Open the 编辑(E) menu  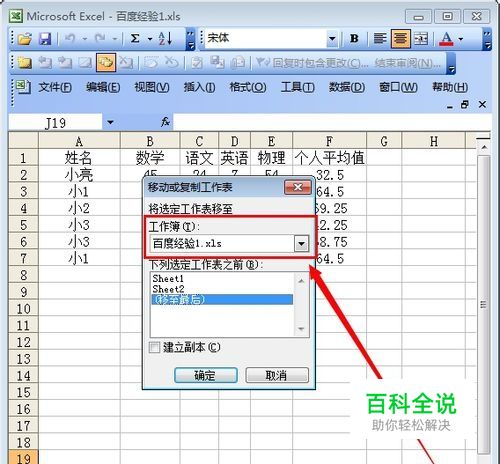point(103,87)
